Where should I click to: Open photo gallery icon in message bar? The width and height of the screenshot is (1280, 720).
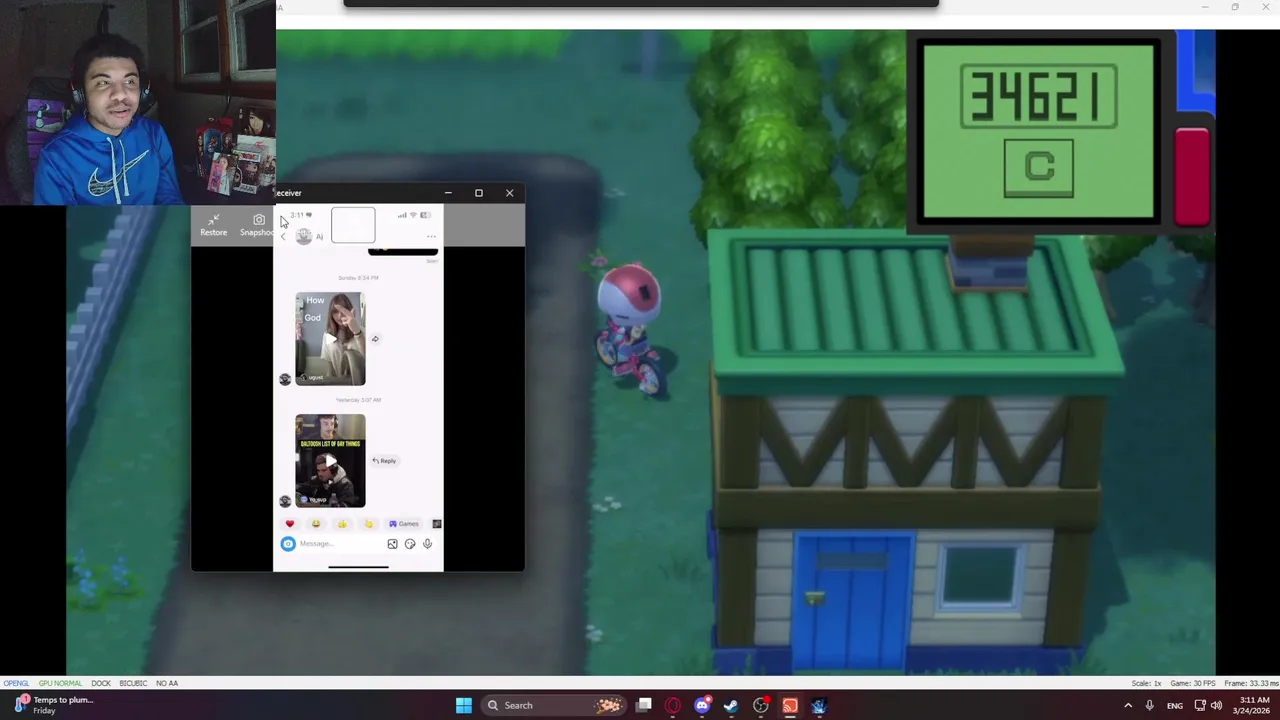click(x=392, y=544)
